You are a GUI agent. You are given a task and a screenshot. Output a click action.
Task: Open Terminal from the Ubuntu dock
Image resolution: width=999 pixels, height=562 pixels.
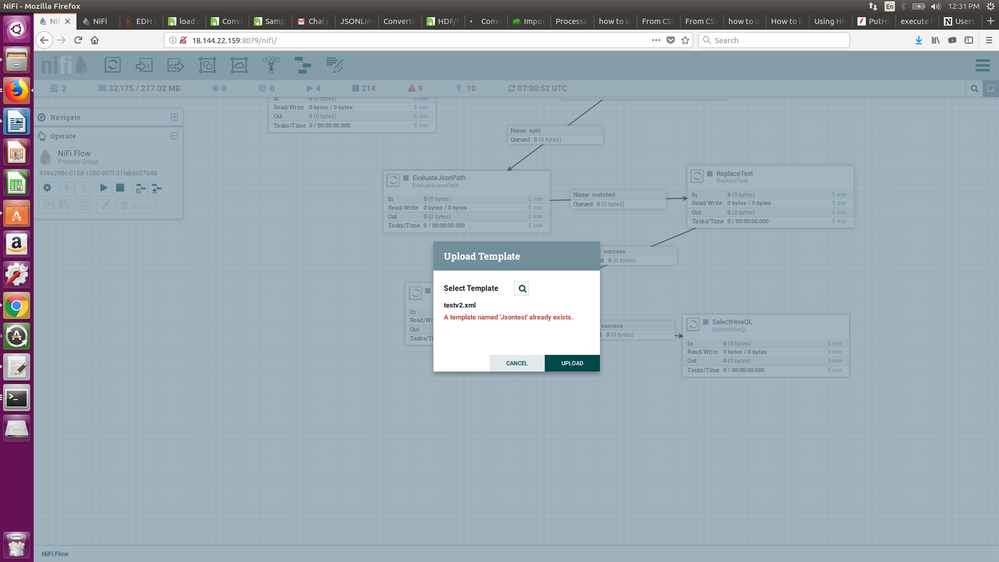point(17,398)
